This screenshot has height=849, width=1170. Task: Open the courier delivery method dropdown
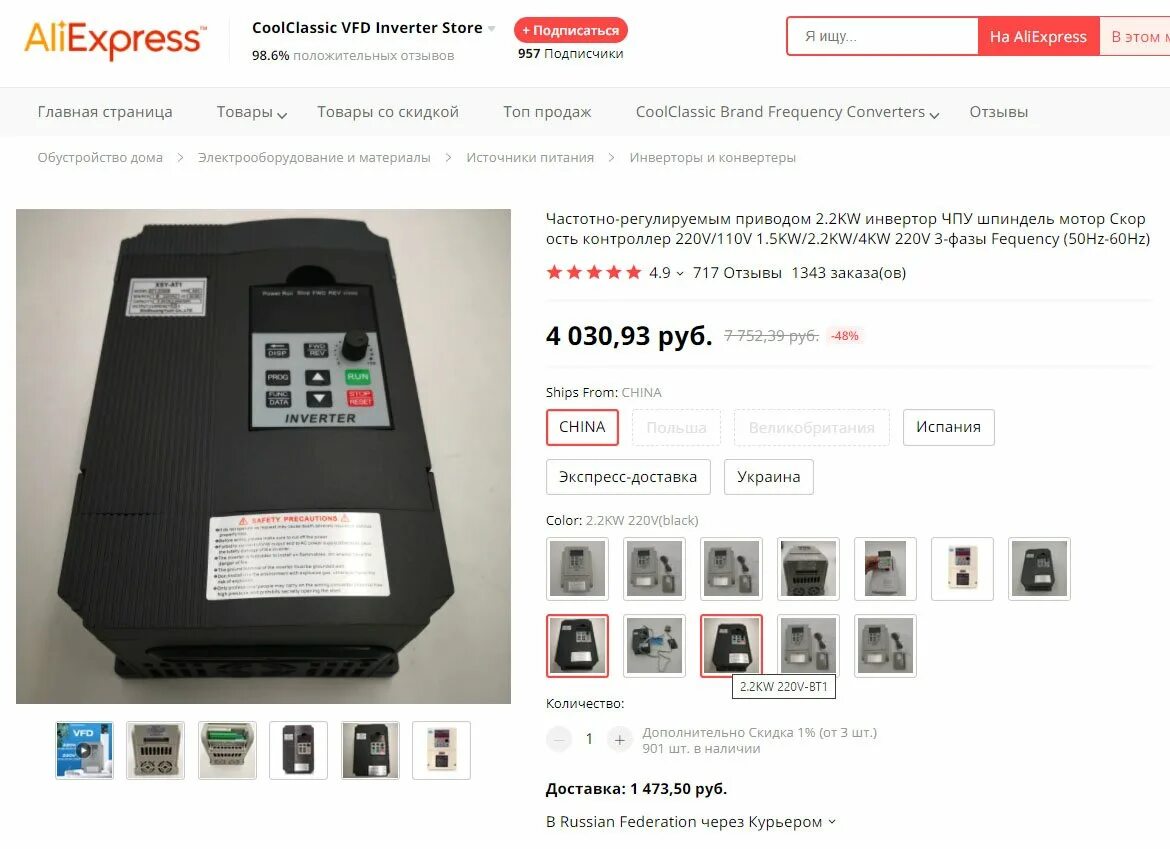(832, 821)
